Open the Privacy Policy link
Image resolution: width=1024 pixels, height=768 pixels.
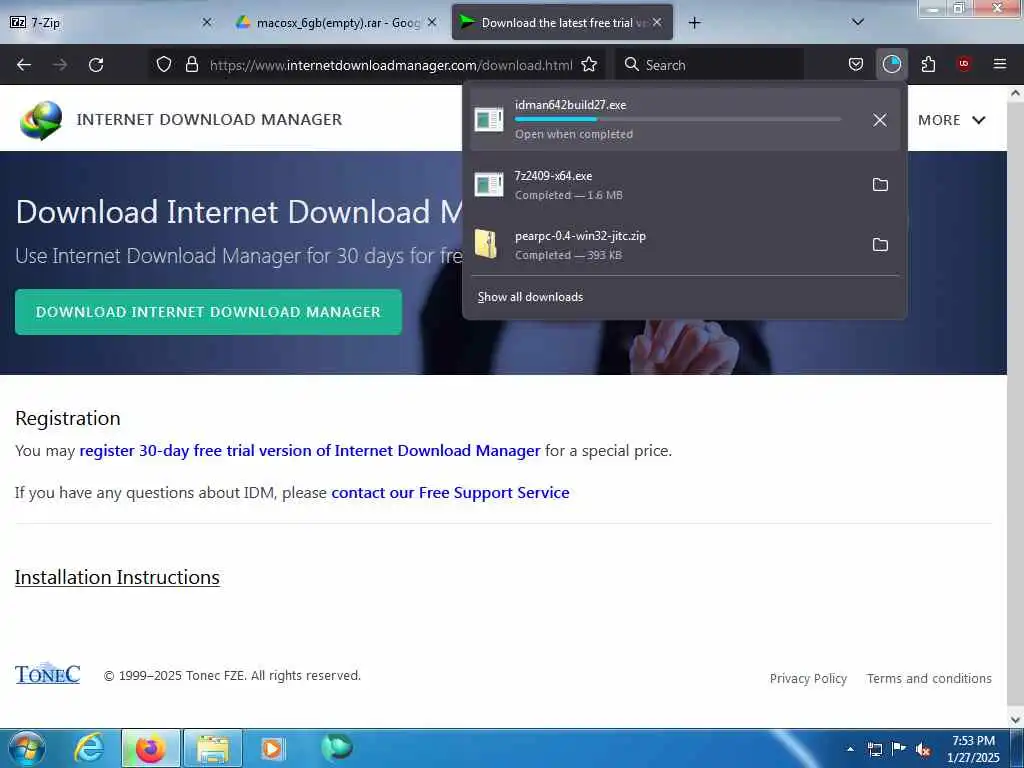(808, 679)
